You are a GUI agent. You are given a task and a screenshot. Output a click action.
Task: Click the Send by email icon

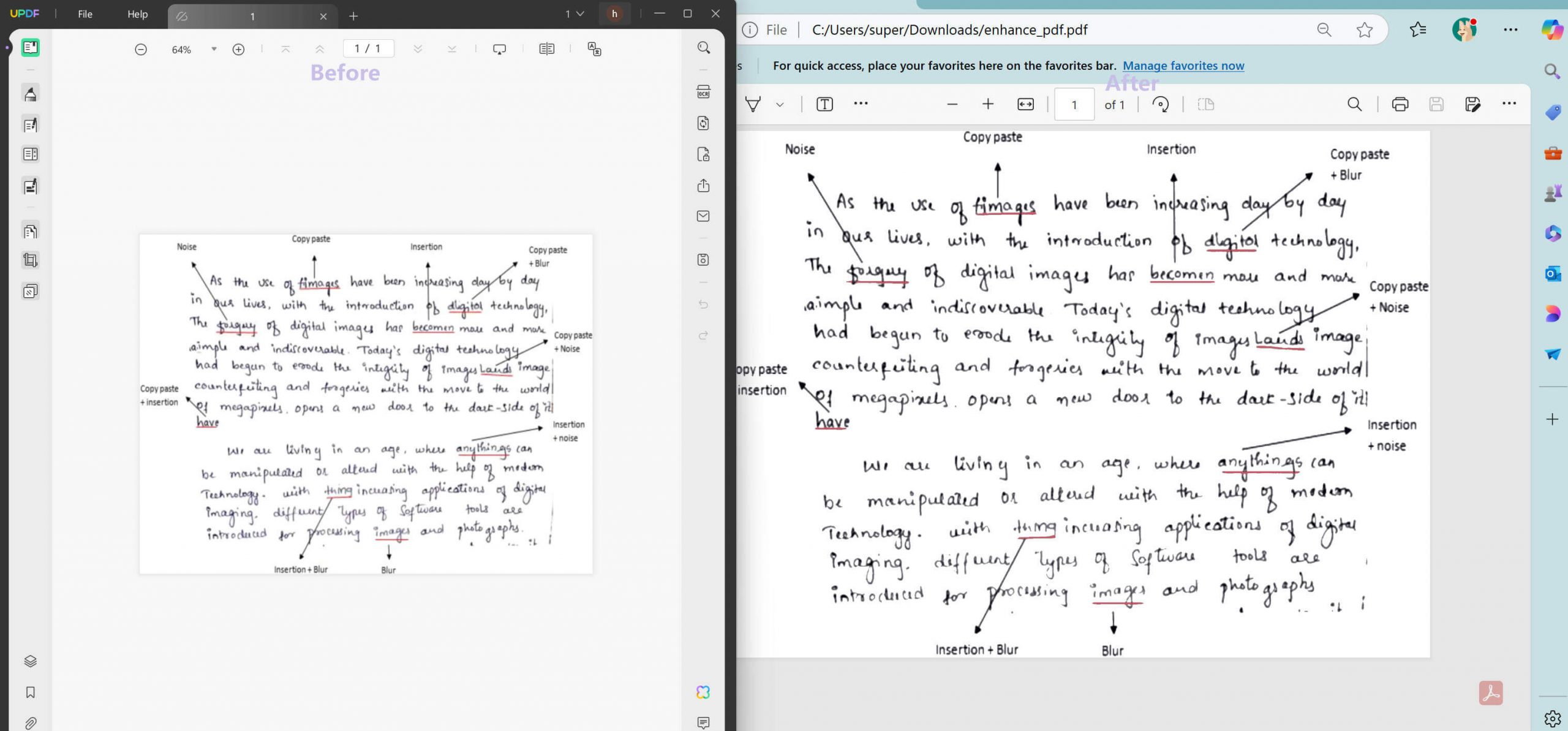(x=703, y=216)
